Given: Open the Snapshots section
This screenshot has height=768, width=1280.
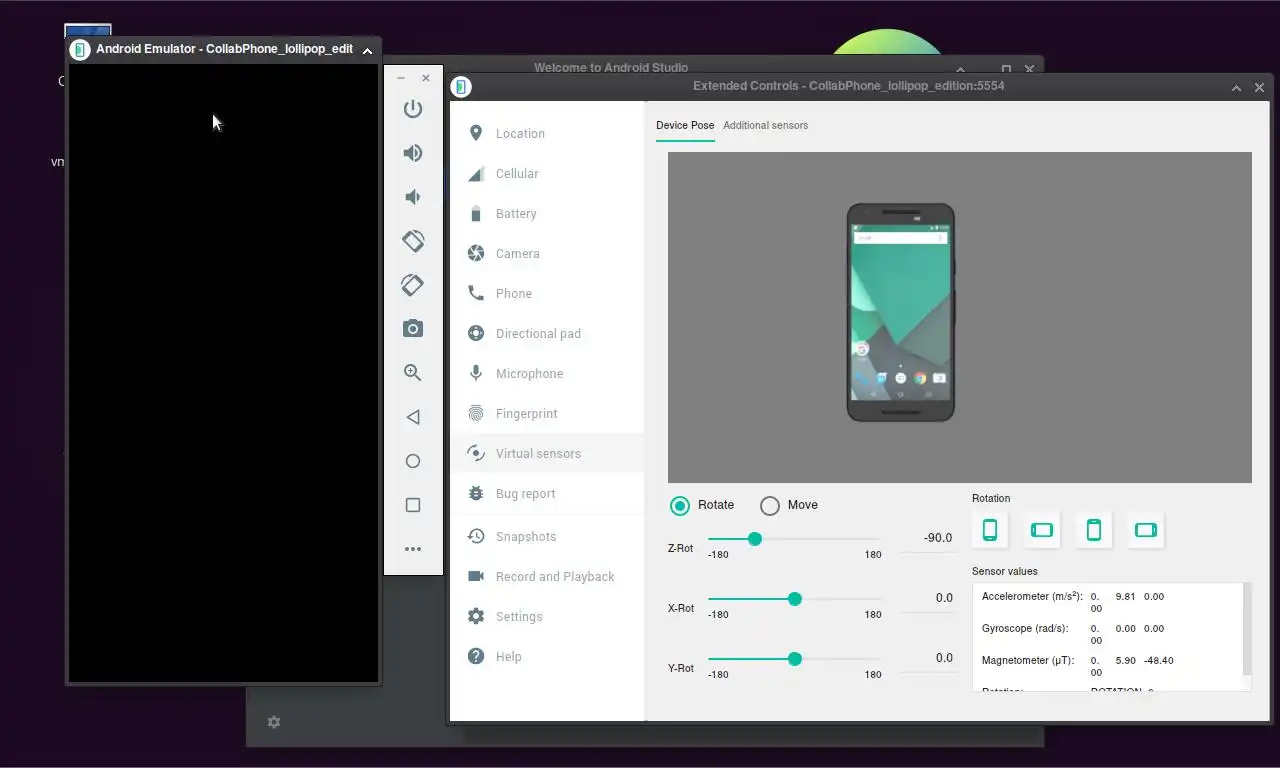Looking at the screenshot, I should (547, 536).
